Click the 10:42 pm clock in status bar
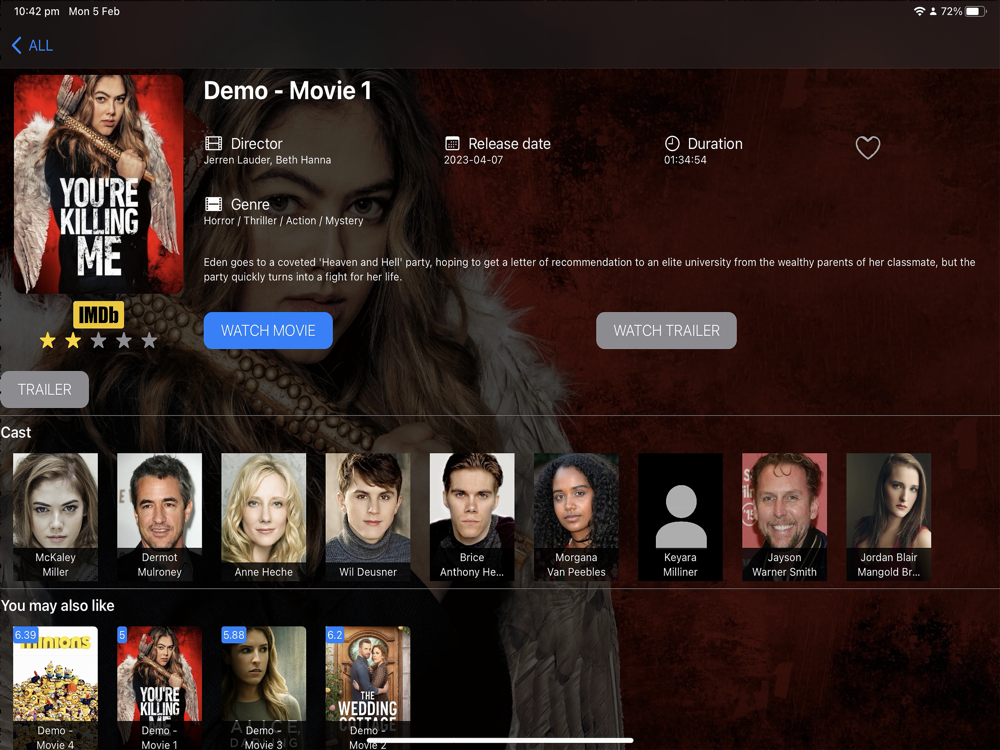The height and width of the screenshot is (750, 1000). [x=36, y=11]
